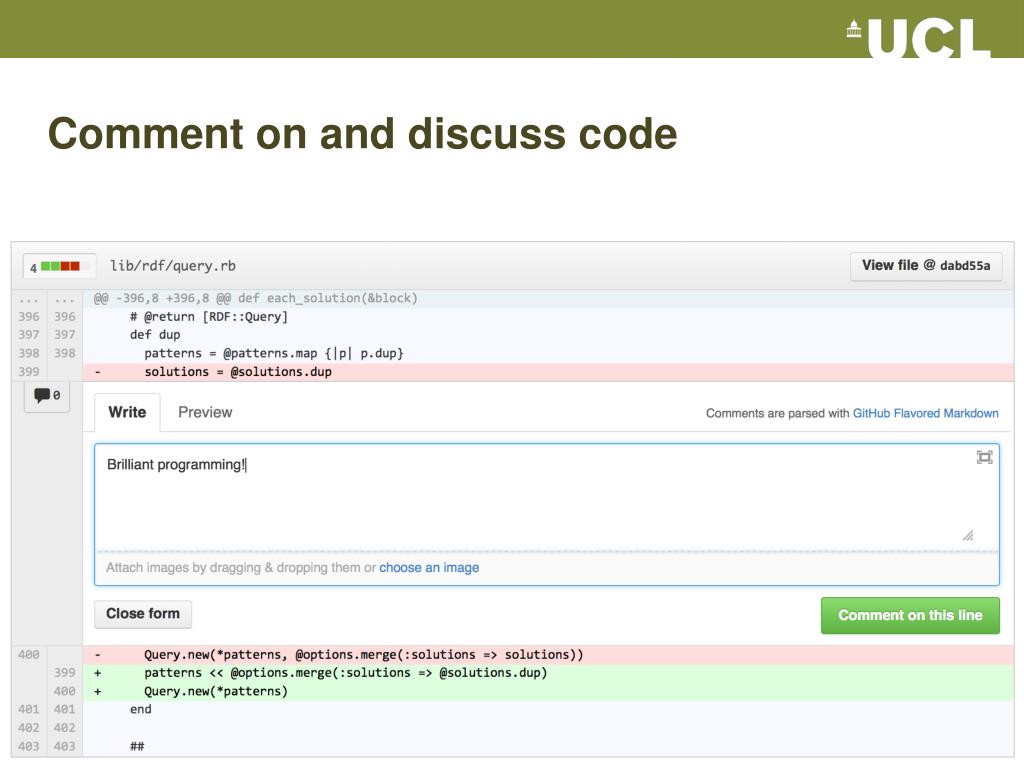The image size is (1024, 768).
Task: Click the hunk header line with each_solution
Action: pyautogui.click(x=256, y=298)
